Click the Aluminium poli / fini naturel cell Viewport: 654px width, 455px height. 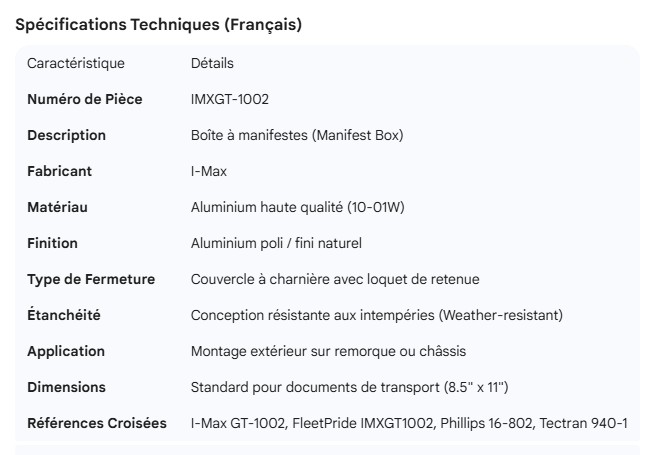(x=276, y=243)
